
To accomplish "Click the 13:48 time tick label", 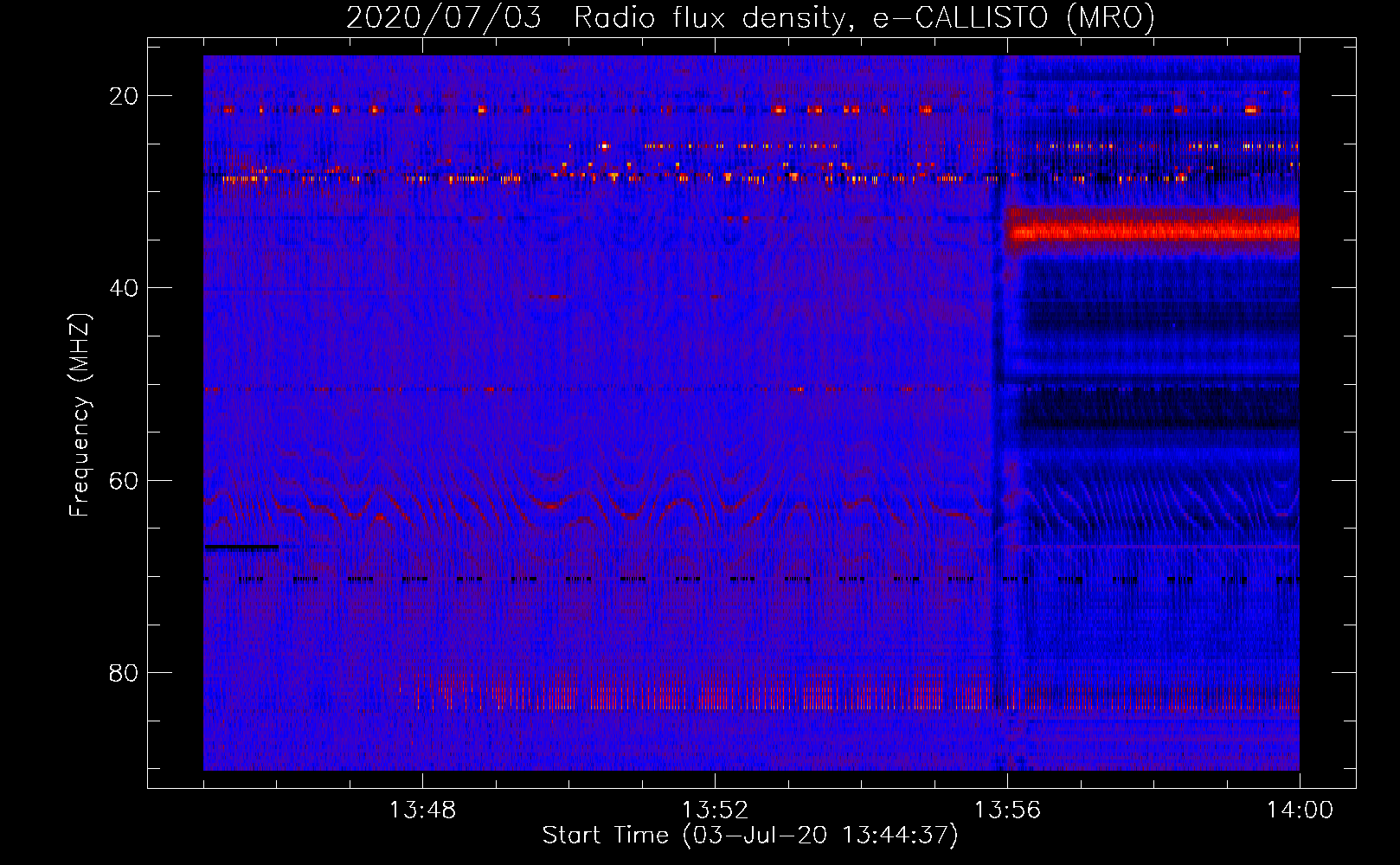I will coord(422,811).
